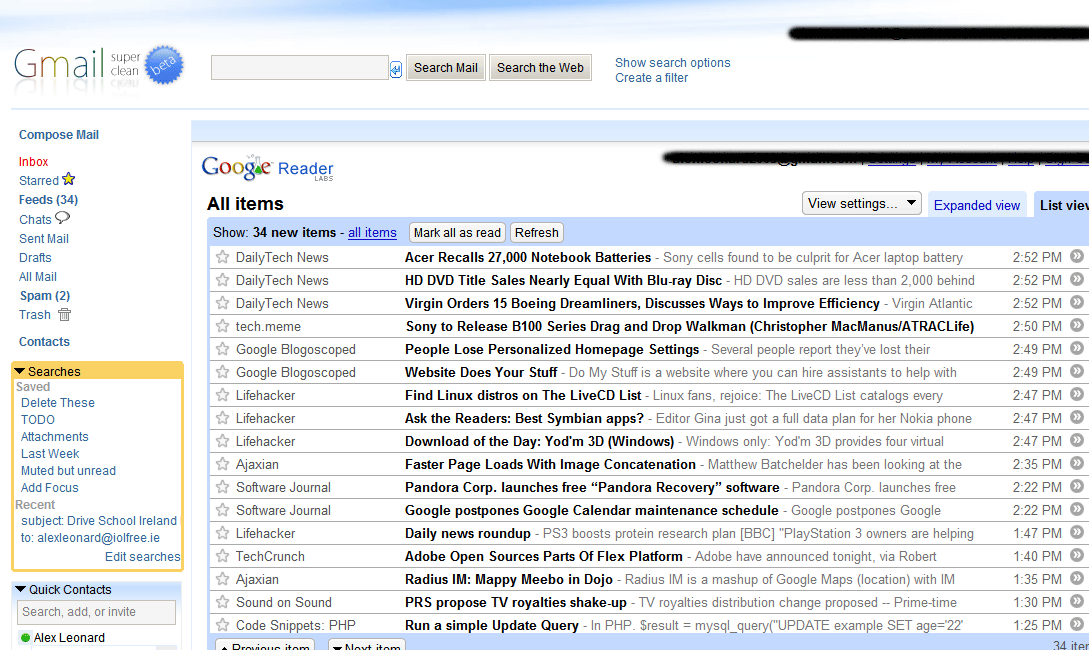The height and width of the screenshot is (650, 1089).
Task: Star the tech.meme Sony Walkman item
Action: pyautogui.click(x=222, y=326)
